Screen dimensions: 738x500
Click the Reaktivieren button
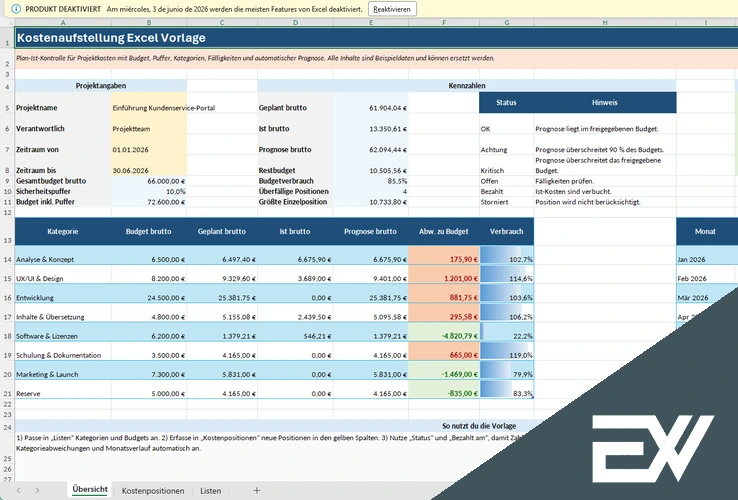point(392,9)
